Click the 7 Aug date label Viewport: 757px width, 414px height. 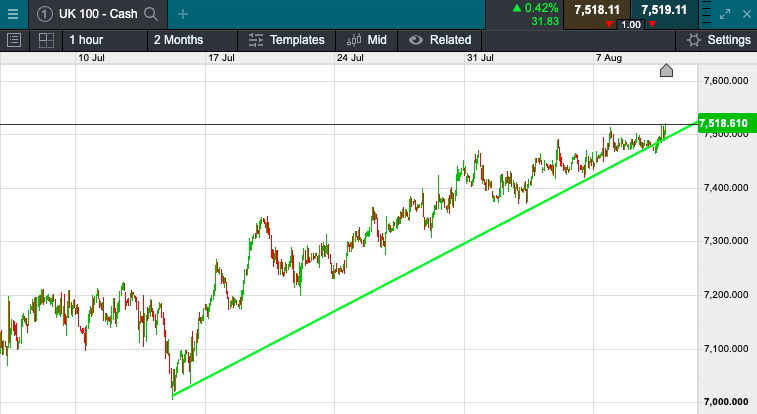[609, 58]
